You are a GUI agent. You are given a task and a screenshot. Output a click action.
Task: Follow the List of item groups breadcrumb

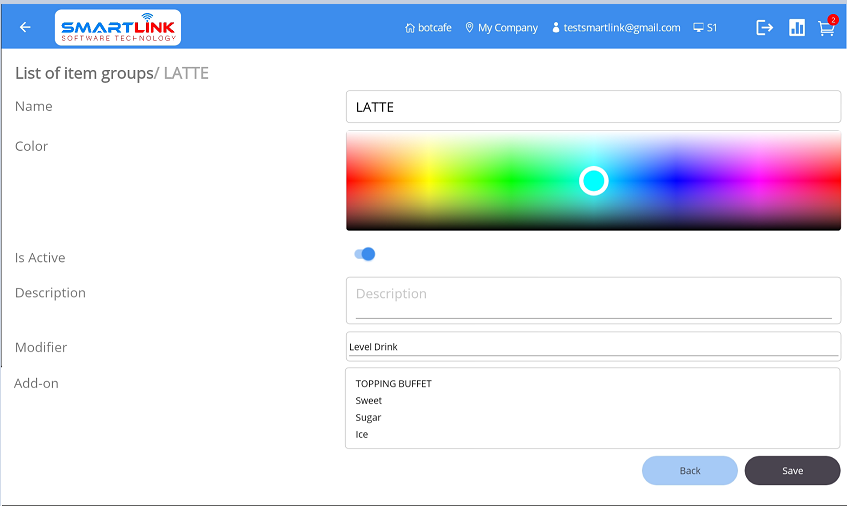point(82,73)
